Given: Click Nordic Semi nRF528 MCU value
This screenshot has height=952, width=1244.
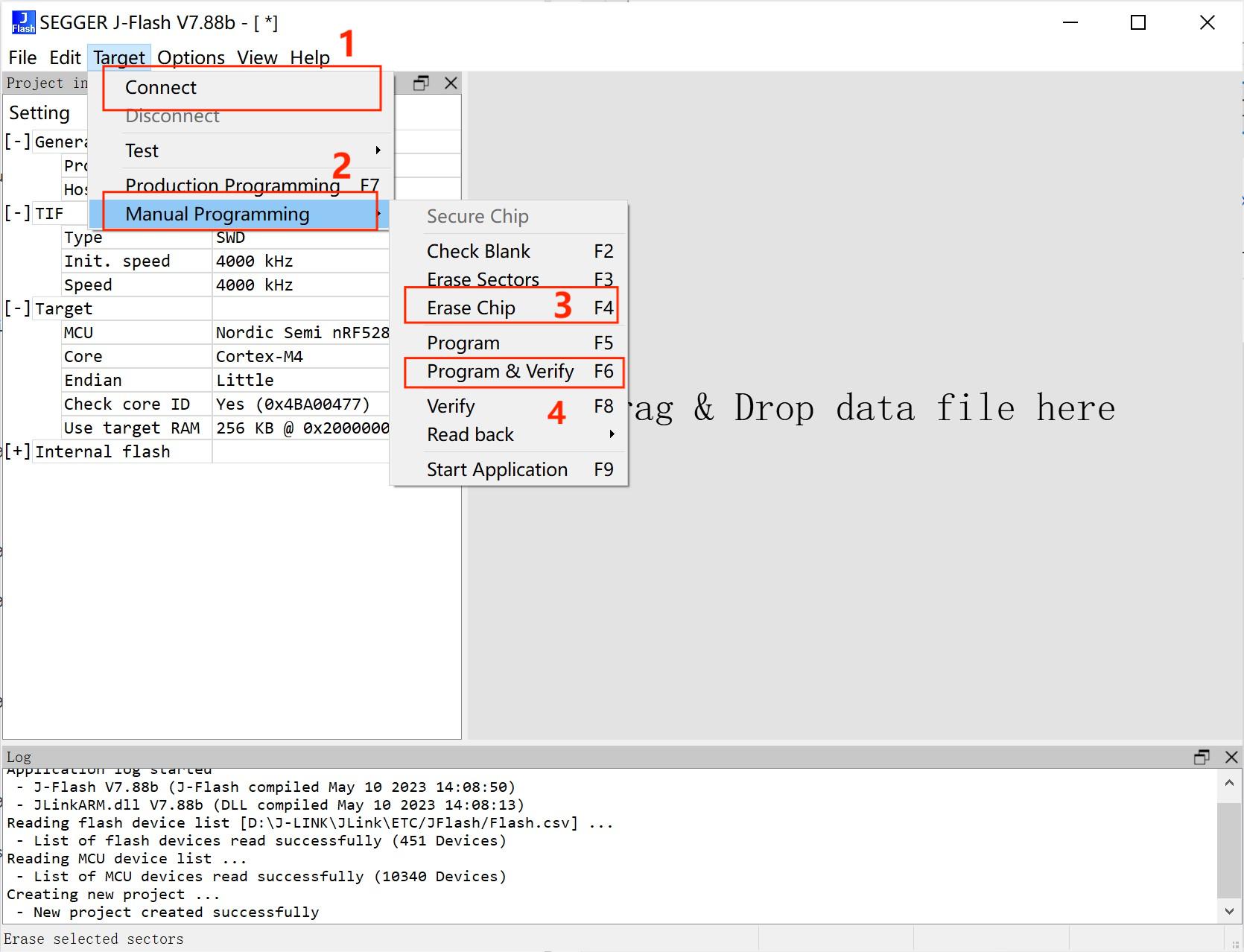Looking at the screenshot, I should point(302,333).
